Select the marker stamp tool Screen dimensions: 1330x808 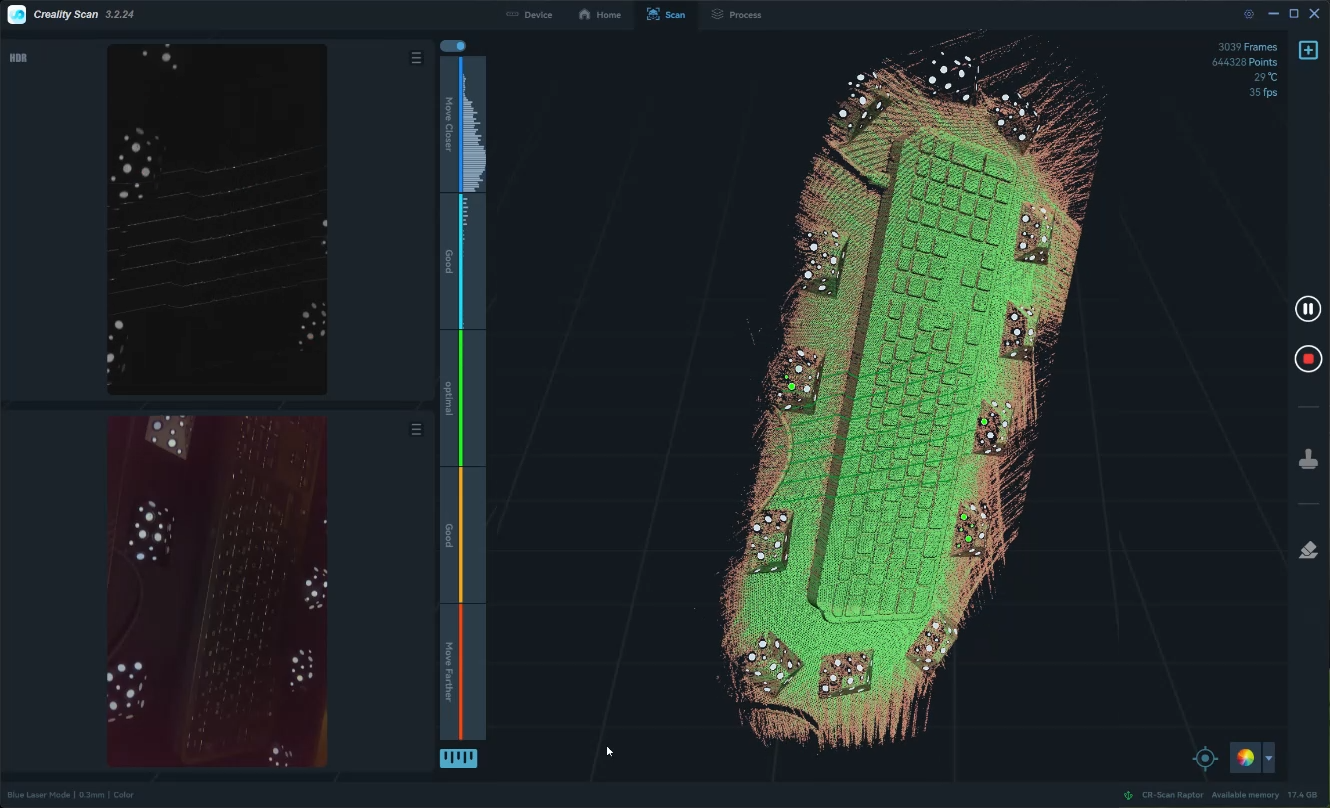[x=1308, y=459]
